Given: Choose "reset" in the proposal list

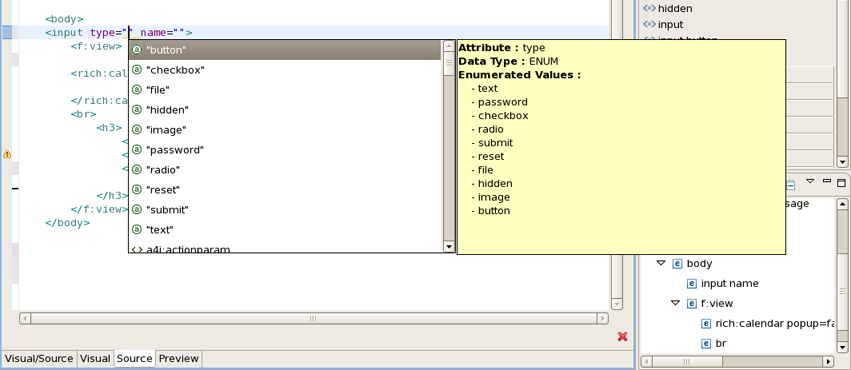Looking at the screenshot, I should 285,190.
